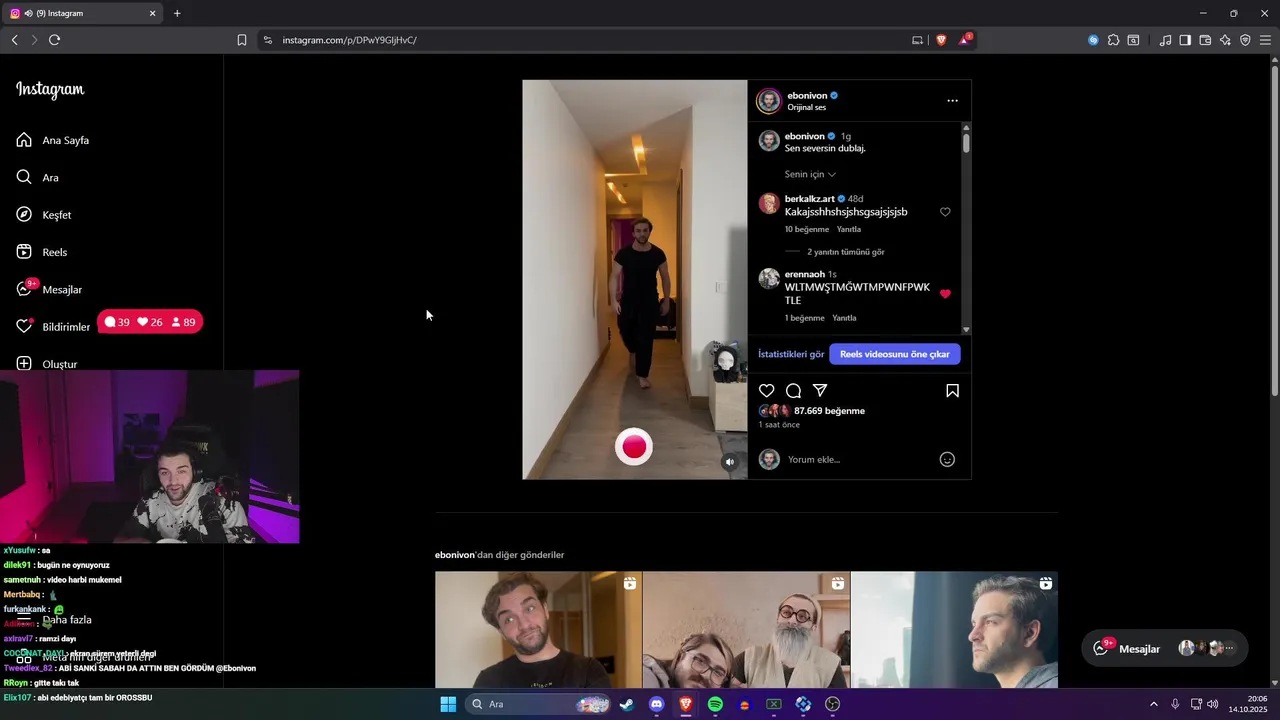Open first related reel thumbnail with confused man
Screen dimensions: 1280x720
[538, 630]
